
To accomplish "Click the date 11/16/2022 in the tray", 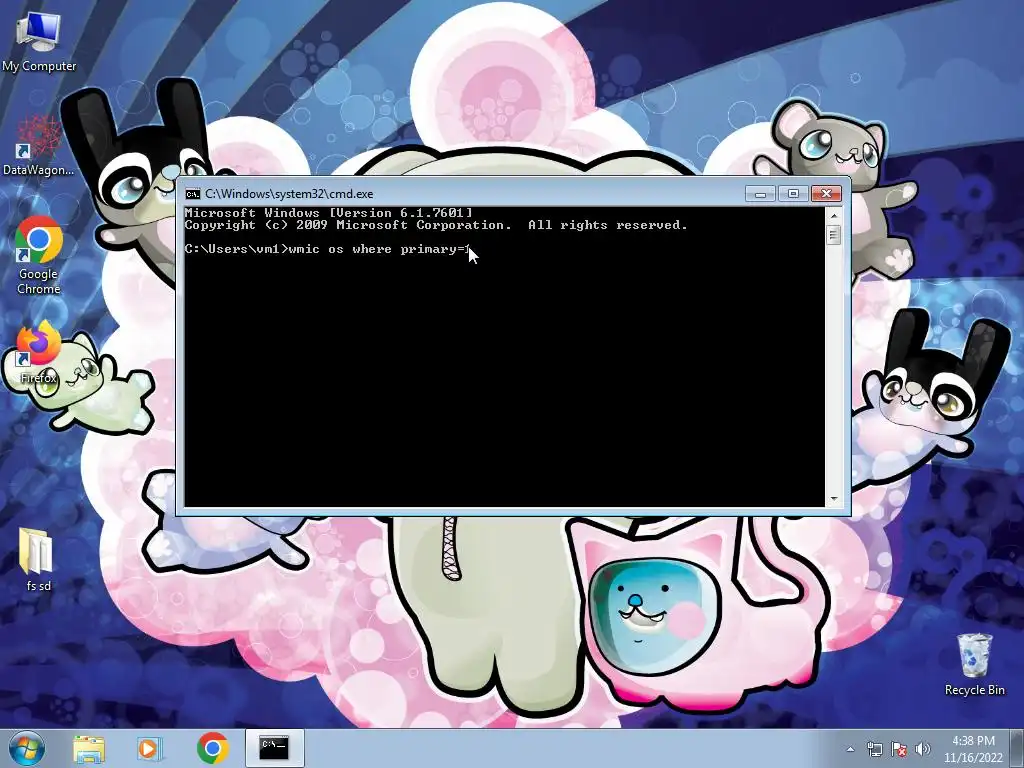I will pos(973,758).
